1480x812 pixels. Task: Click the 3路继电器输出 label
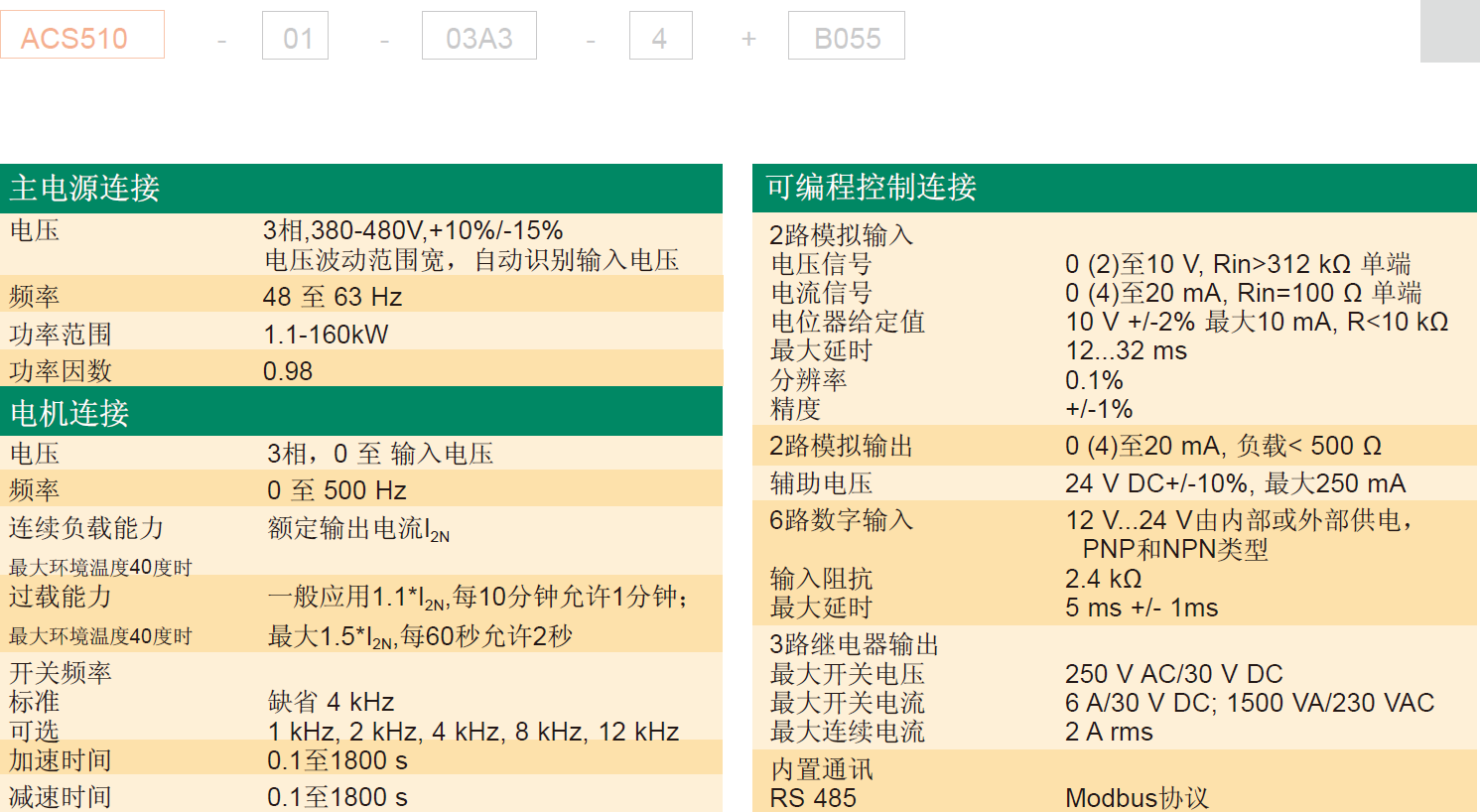tap(855, 644)
